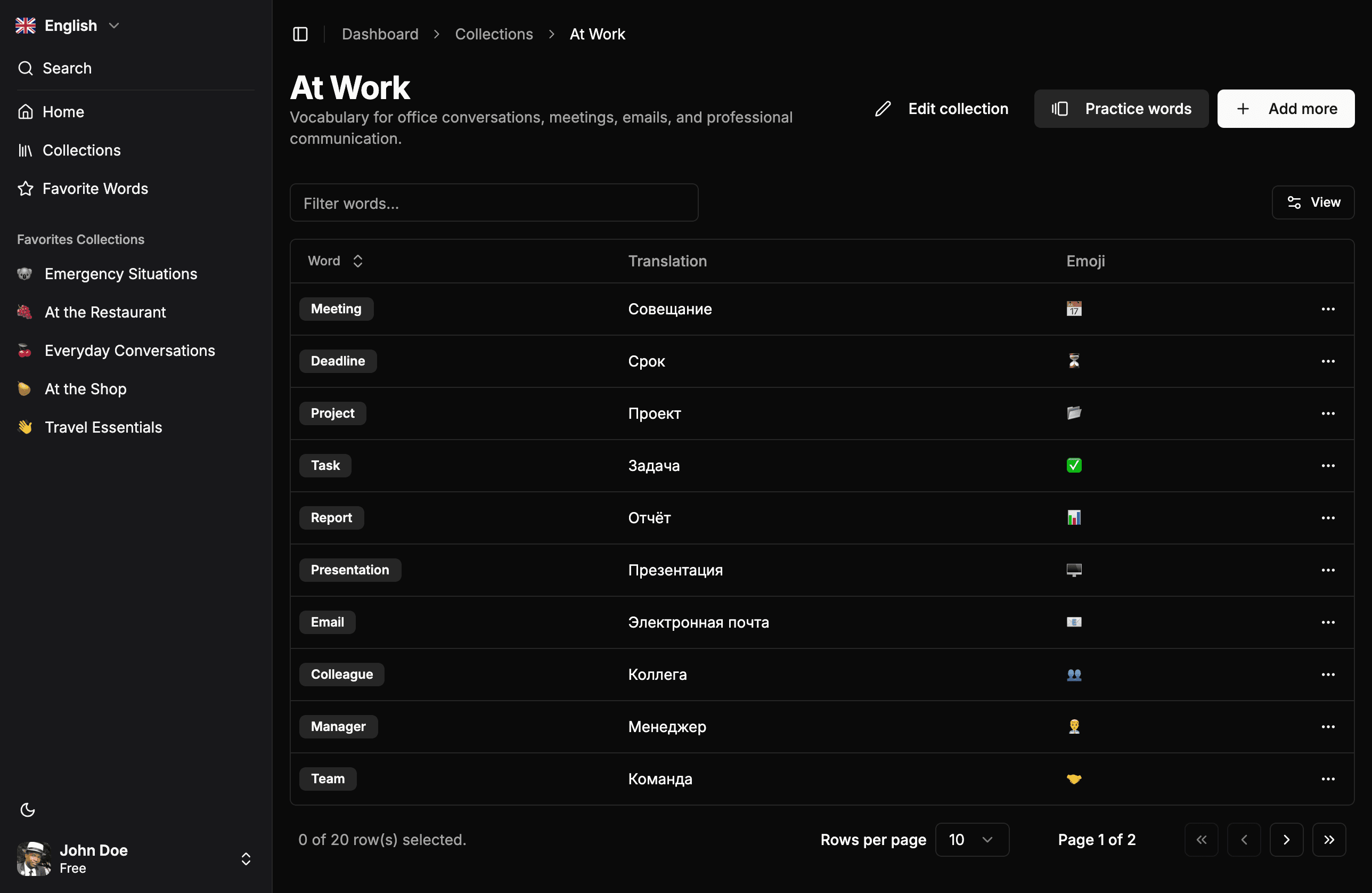
Task: Toggle dark mode with the moon icon
Action: pyautogui.click(x=28, y=810)
